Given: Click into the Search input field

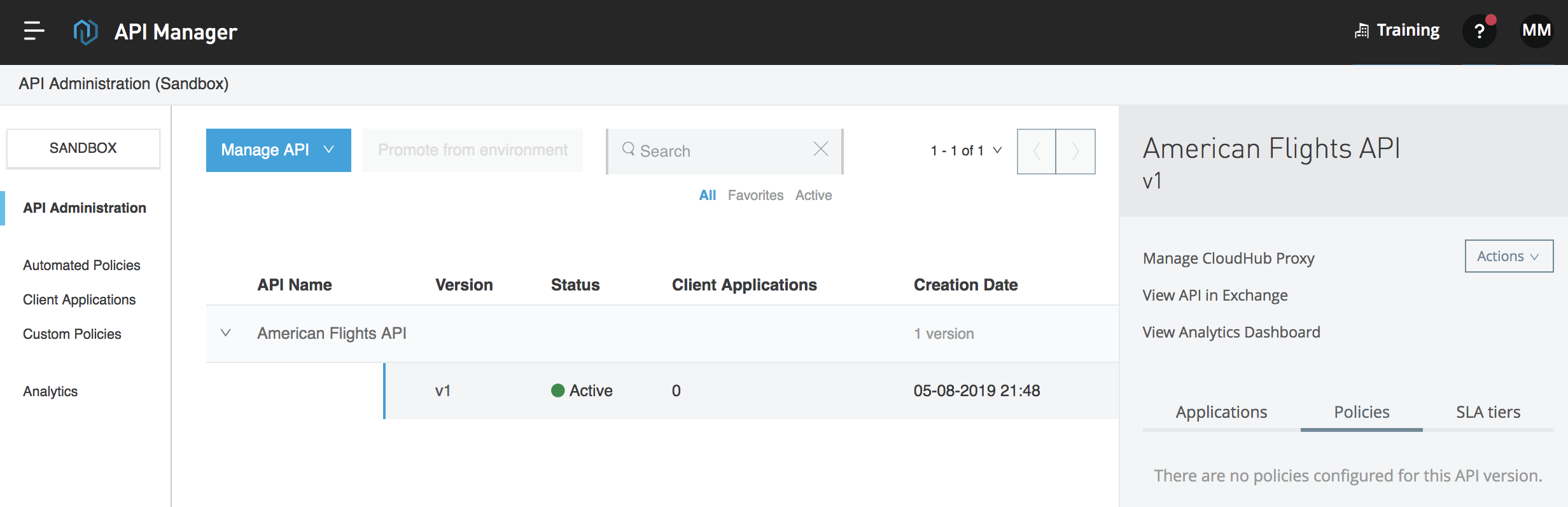Looking at the screenshot, I should pos(724,152).
